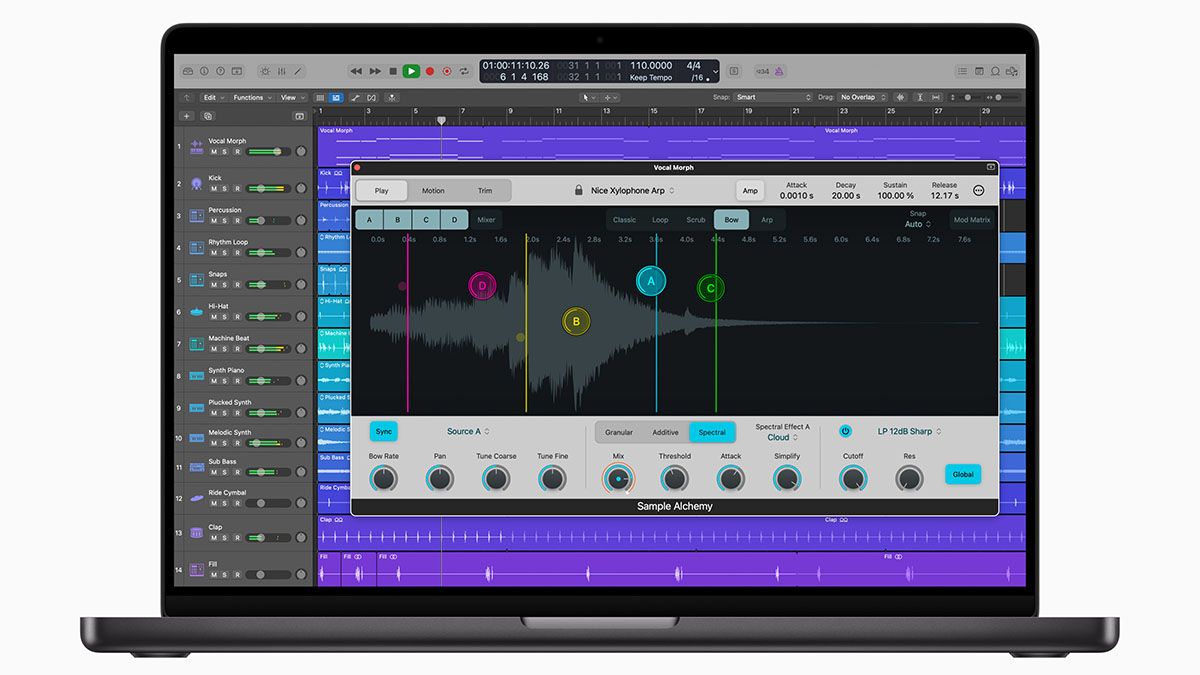This screenshot has height=675, width=1200.
Task: Show the List Editors icon
Action: 963,71
